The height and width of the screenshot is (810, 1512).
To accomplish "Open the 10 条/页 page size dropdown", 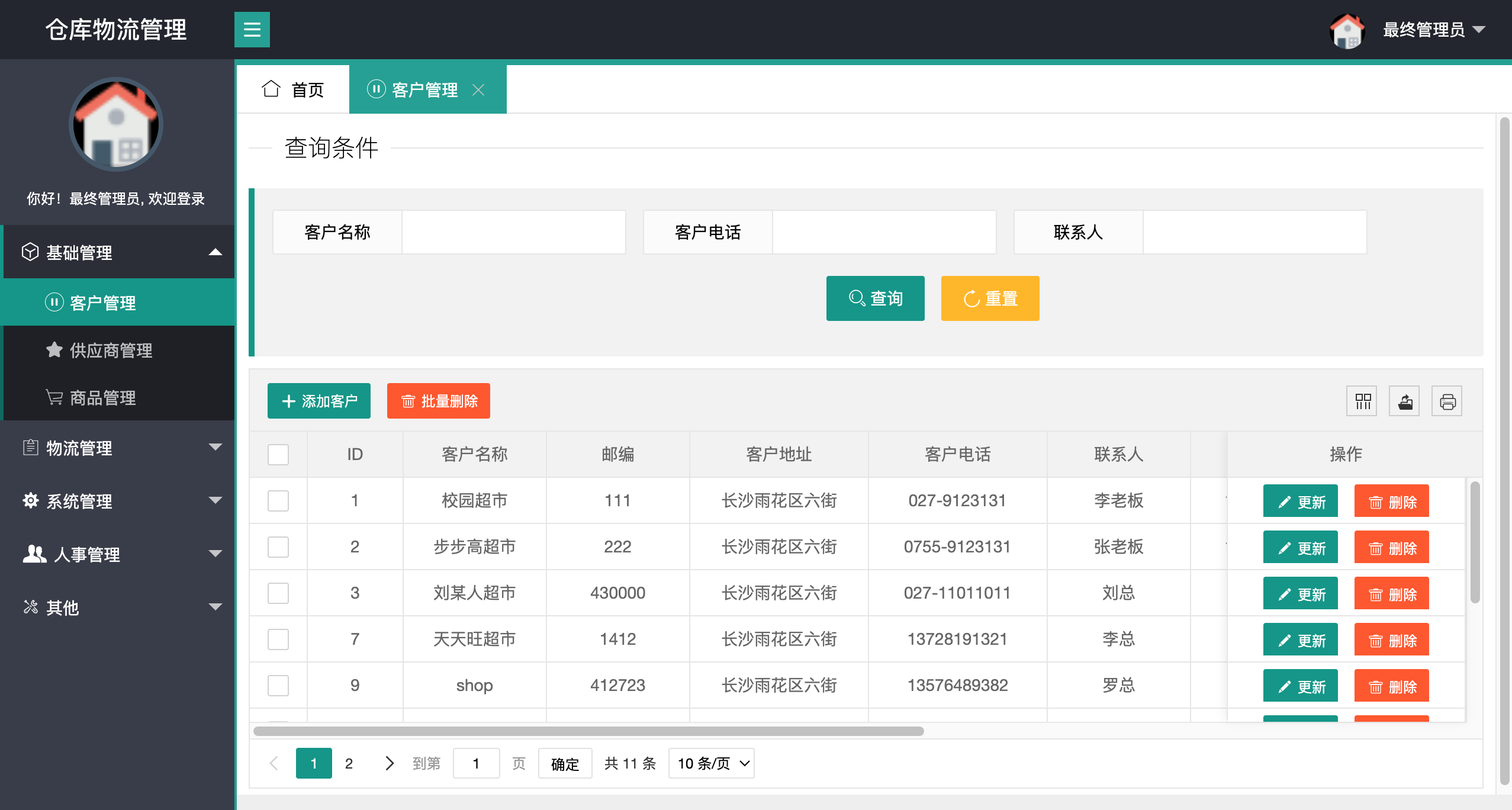I will [x=712, y=763].
